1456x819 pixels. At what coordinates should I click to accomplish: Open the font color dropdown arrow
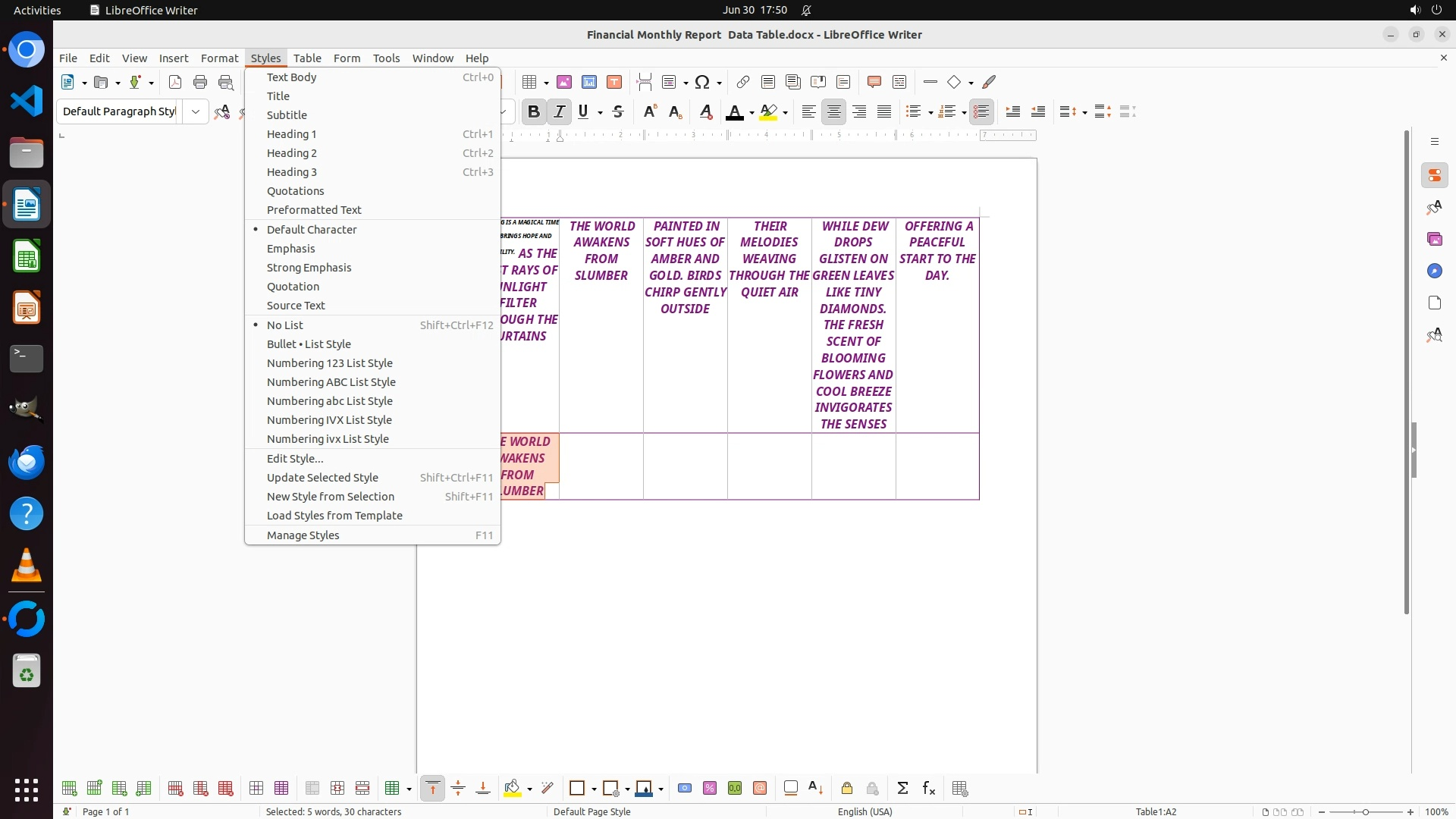(752, 112)
